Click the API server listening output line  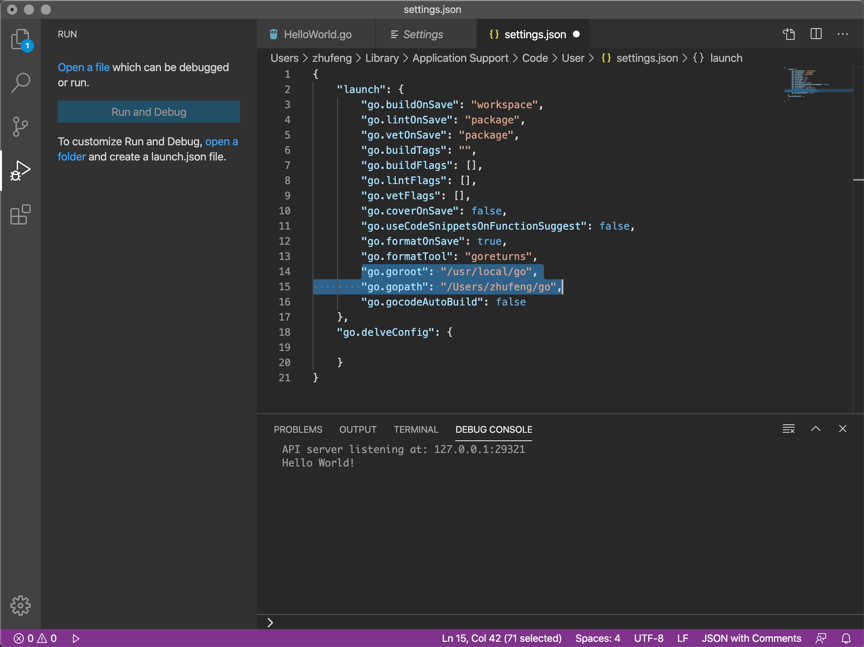coord(403,449)
